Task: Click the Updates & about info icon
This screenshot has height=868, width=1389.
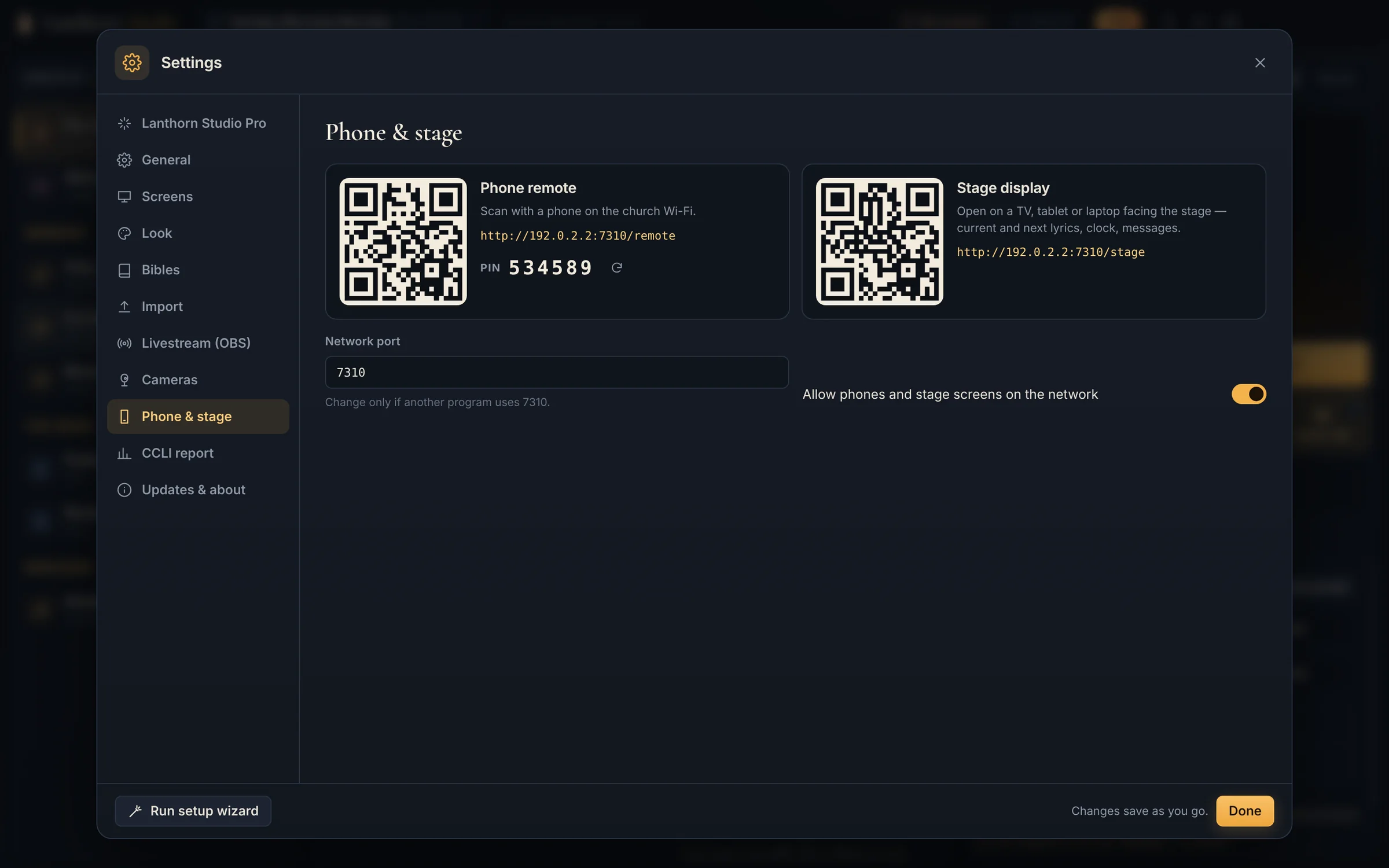Action: click(124, 490)
